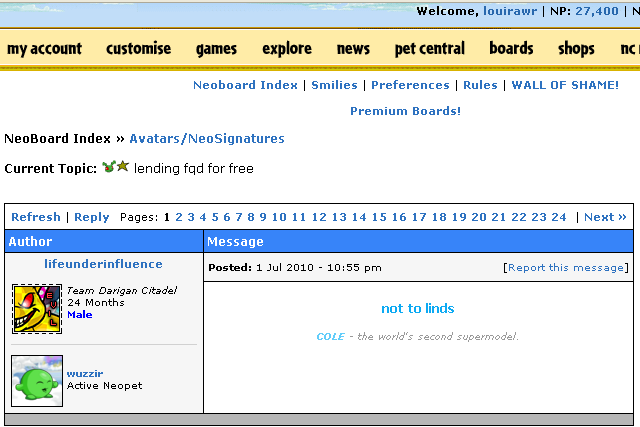Image resolution: width=640 pixels, height=427 pixels.
Task: Click the star icon beside topic title
Action: point(123,166)
